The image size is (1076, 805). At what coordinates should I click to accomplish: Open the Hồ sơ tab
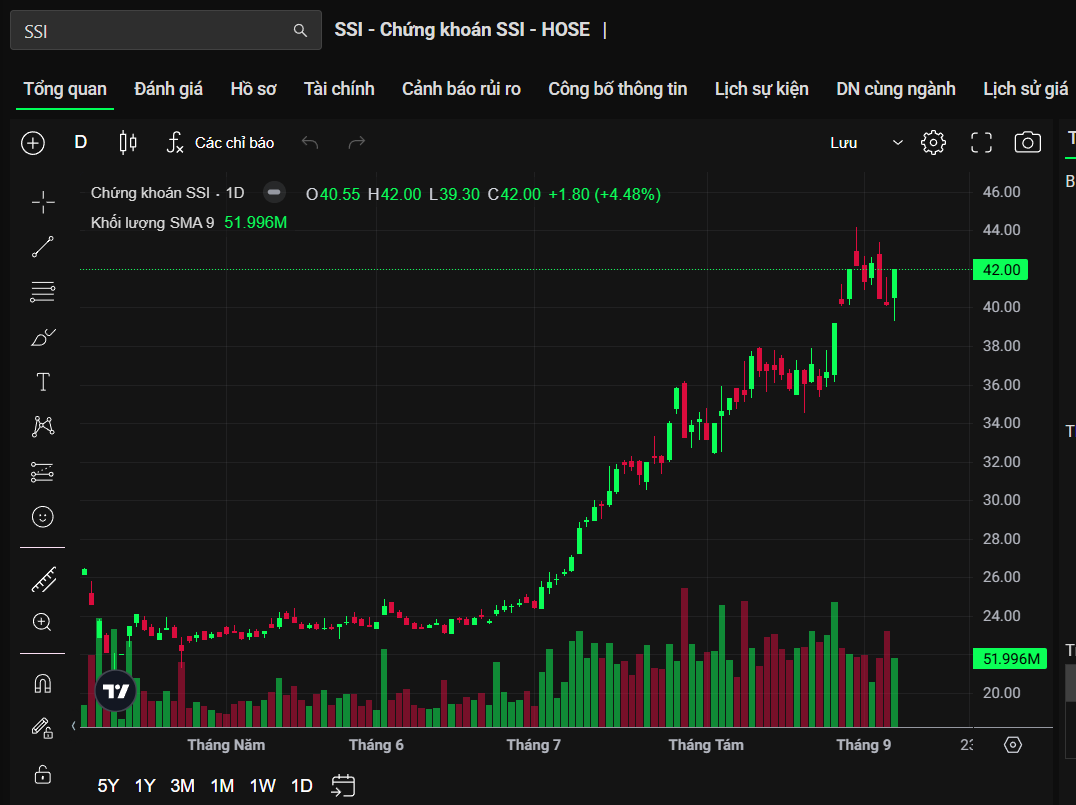pyautogui.click(x=253, y=89)
